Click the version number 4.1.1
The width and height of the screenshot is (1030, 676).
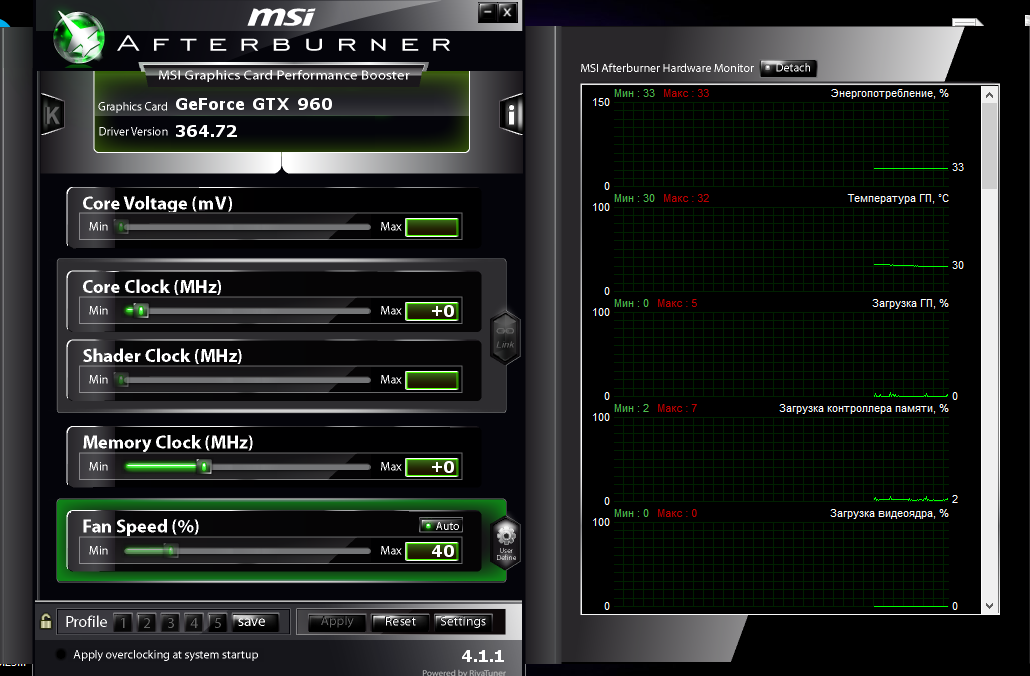[483, 656]
